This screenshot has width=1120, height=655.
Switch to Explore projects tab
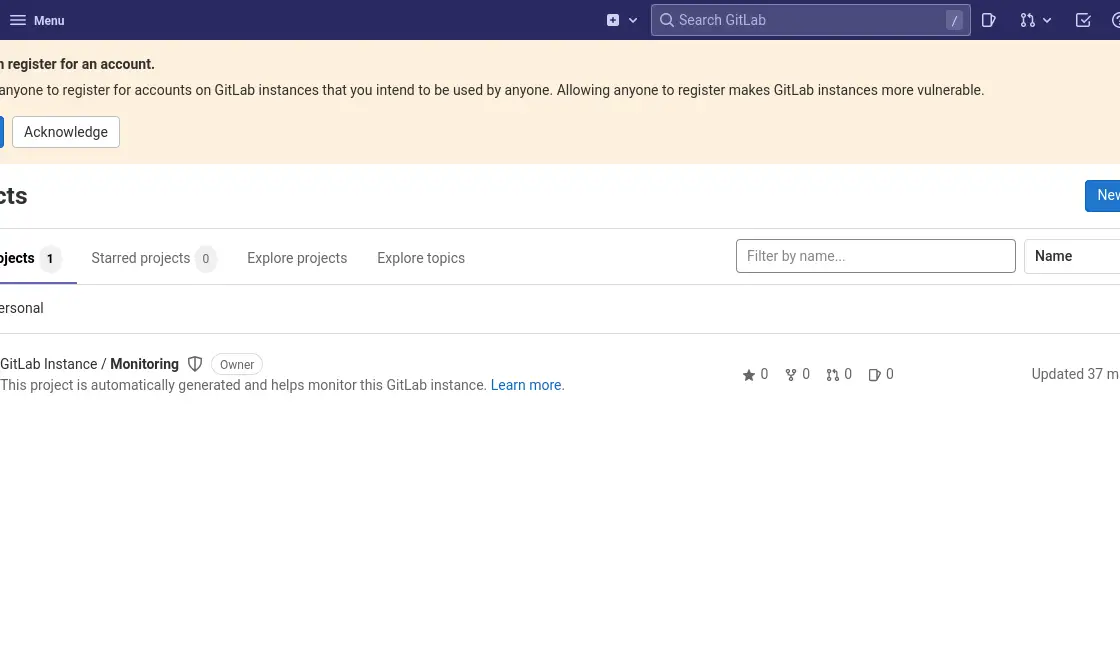[x=297, y=258]
